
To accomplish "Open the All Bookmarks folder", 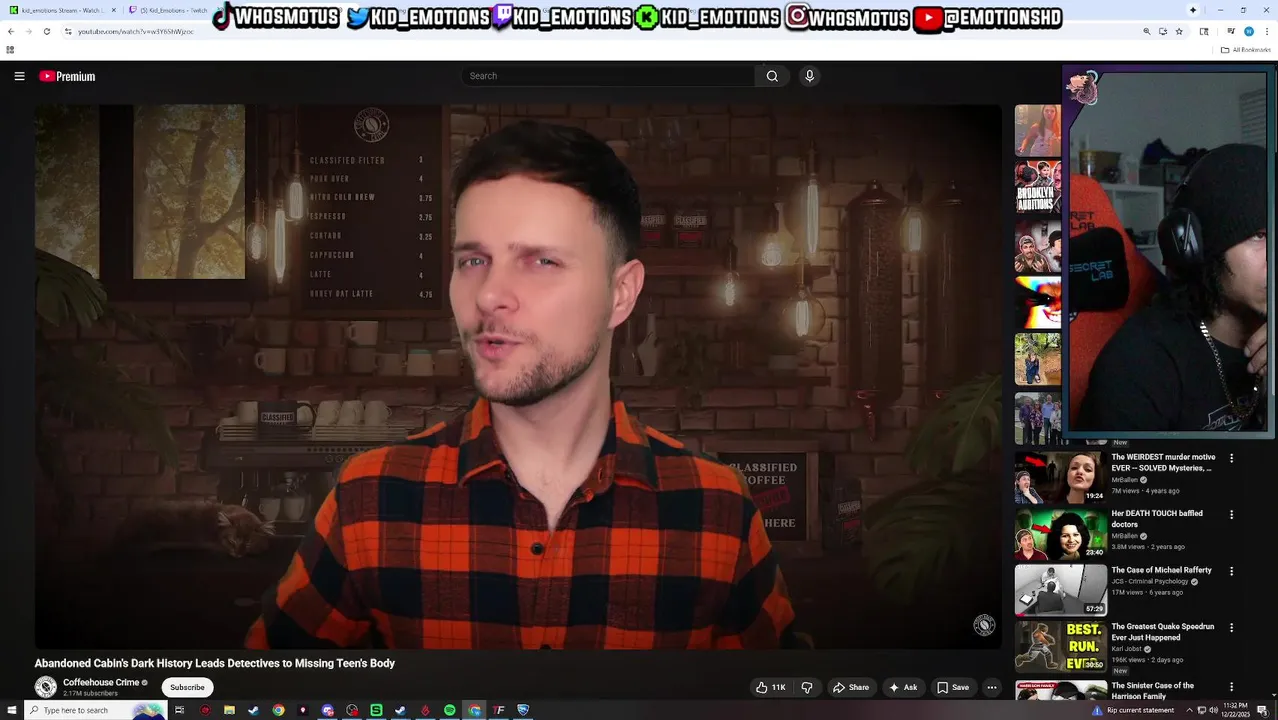I will (x=1246, y=49).
